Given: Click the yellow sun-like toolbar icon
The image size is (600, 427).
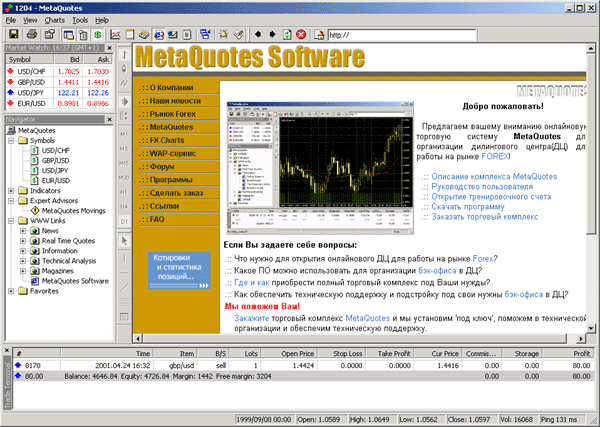Looking at the screenshot, I should pyautogui.click(x=223, y=35).
